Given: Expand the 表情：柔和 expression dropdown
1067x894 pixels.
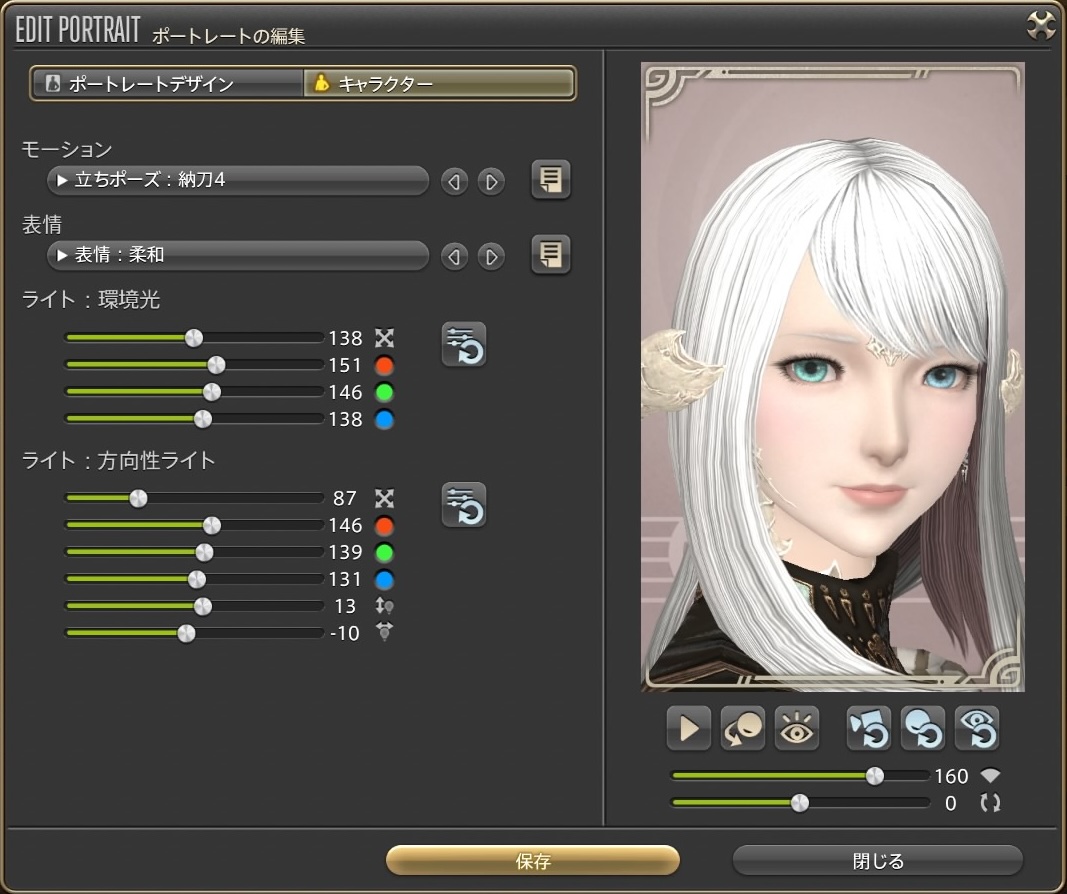Looking at the screenshot, I should 238,256.
